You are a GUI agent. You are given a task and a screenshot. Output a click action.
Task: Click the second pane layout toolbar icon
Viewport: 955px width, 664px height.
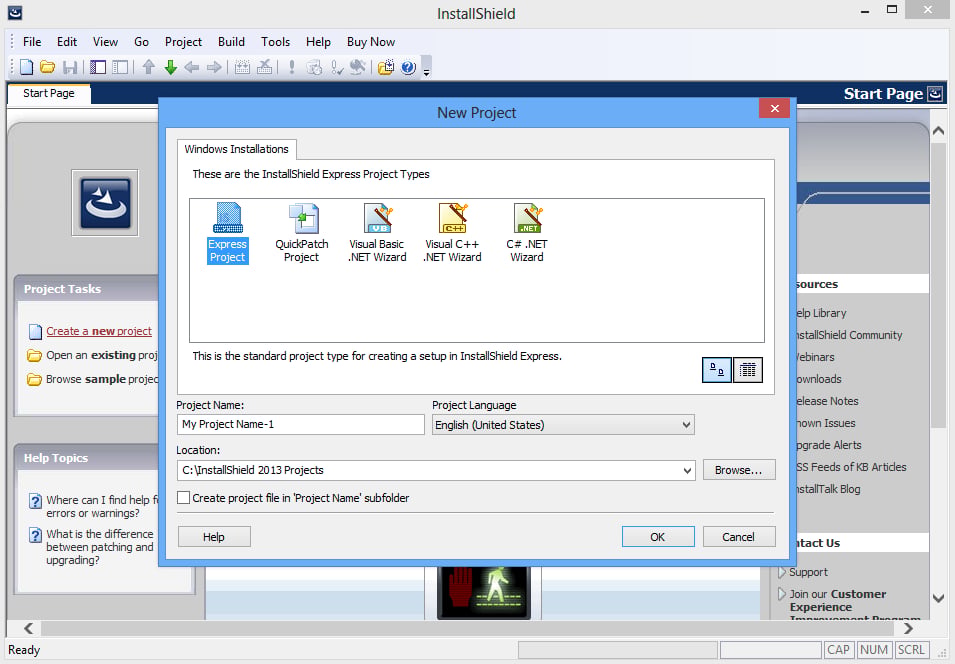click(x=121, y=67)
